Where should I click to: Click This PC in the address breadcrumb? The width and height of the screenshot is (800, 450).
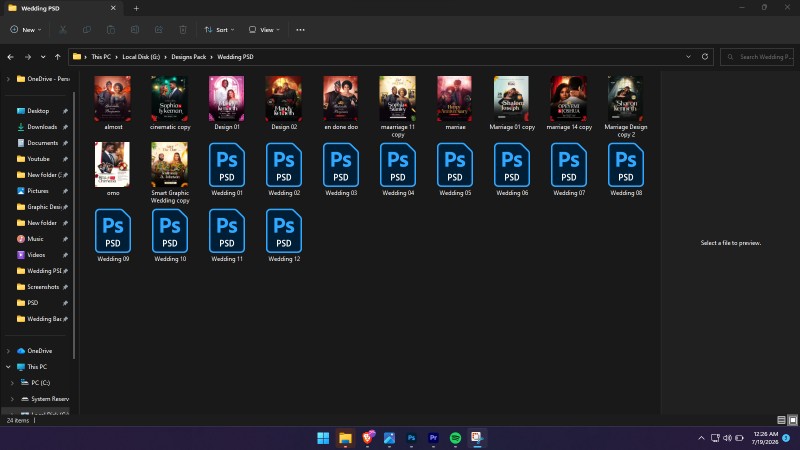click(101, 57)
